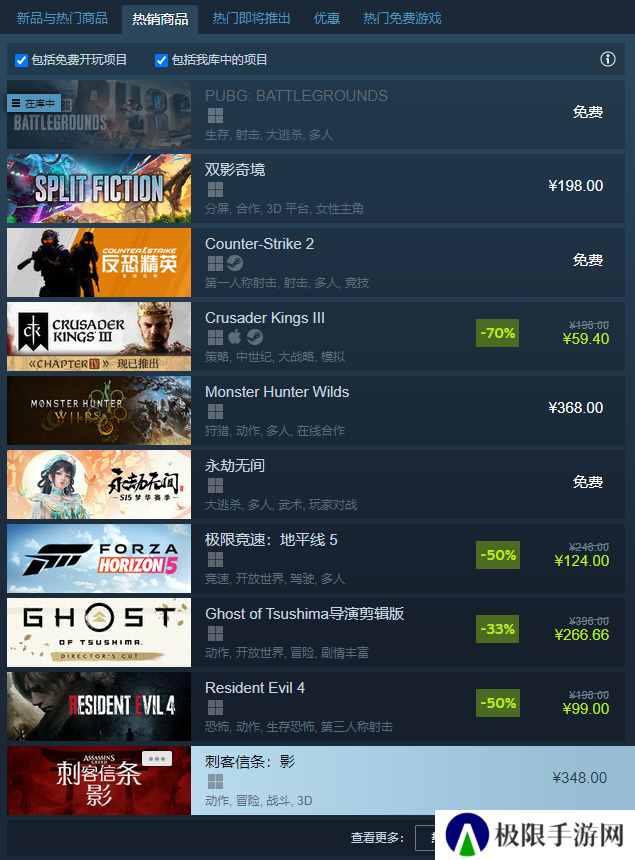The height and width of the screenshot is (860, 635).
Task: Click Windows icon under Split Fiction title
Action: click(216, 190)
